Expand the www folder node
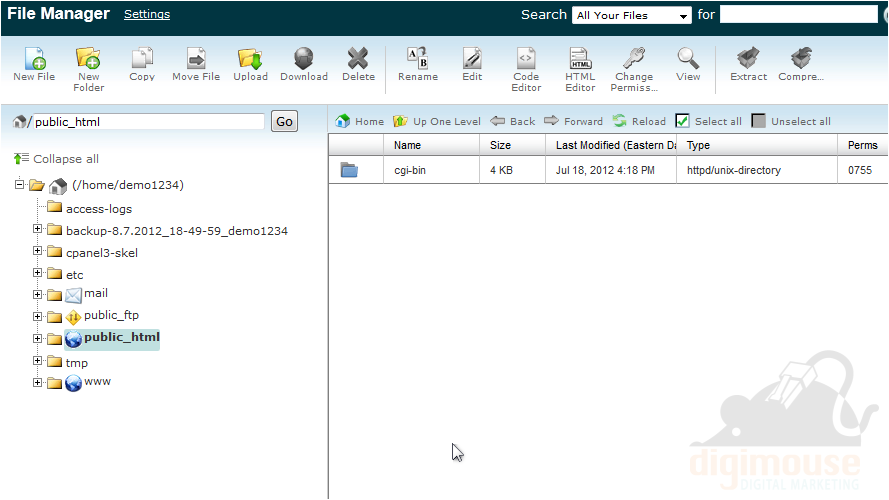 37,383
